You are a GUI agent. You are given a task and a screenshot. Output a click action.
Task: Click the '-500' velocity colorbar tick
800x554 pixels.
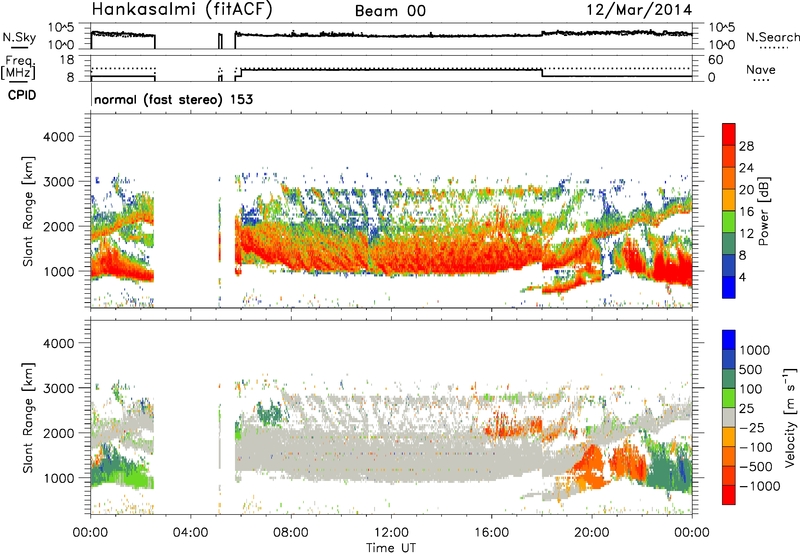point(756,466)
